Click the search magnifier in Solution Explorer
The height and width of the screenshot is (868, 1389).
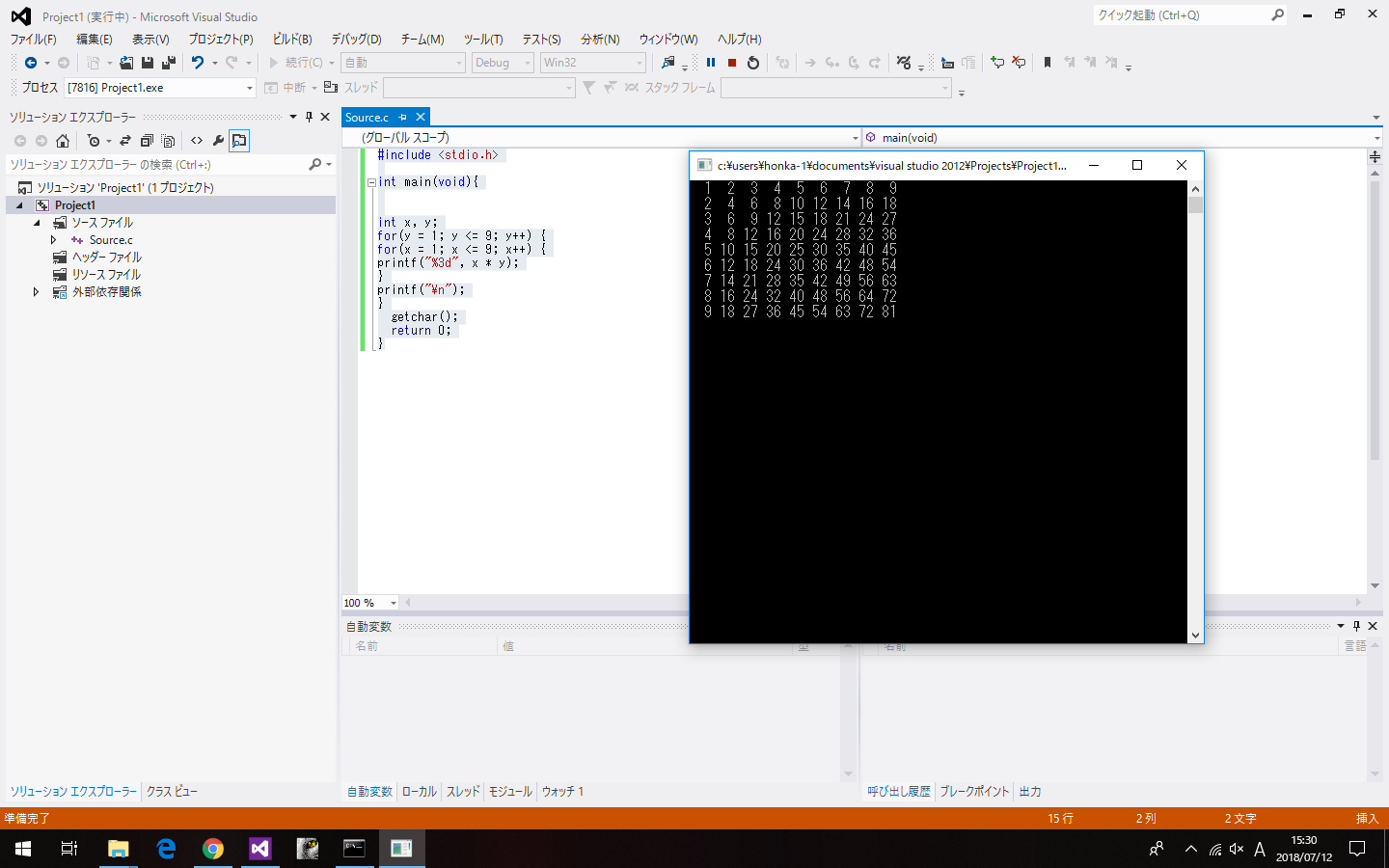(x=314, y=165)
